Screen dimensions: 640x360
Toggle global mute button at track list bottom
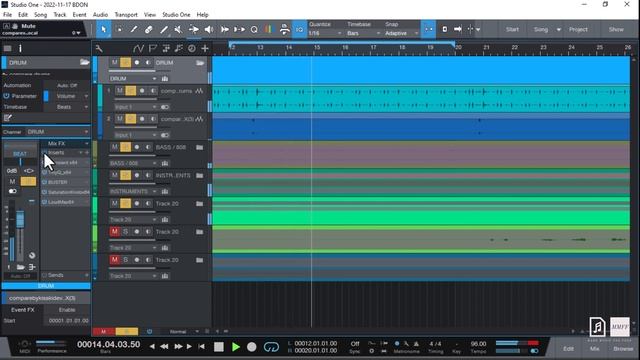tap(104, 331)
